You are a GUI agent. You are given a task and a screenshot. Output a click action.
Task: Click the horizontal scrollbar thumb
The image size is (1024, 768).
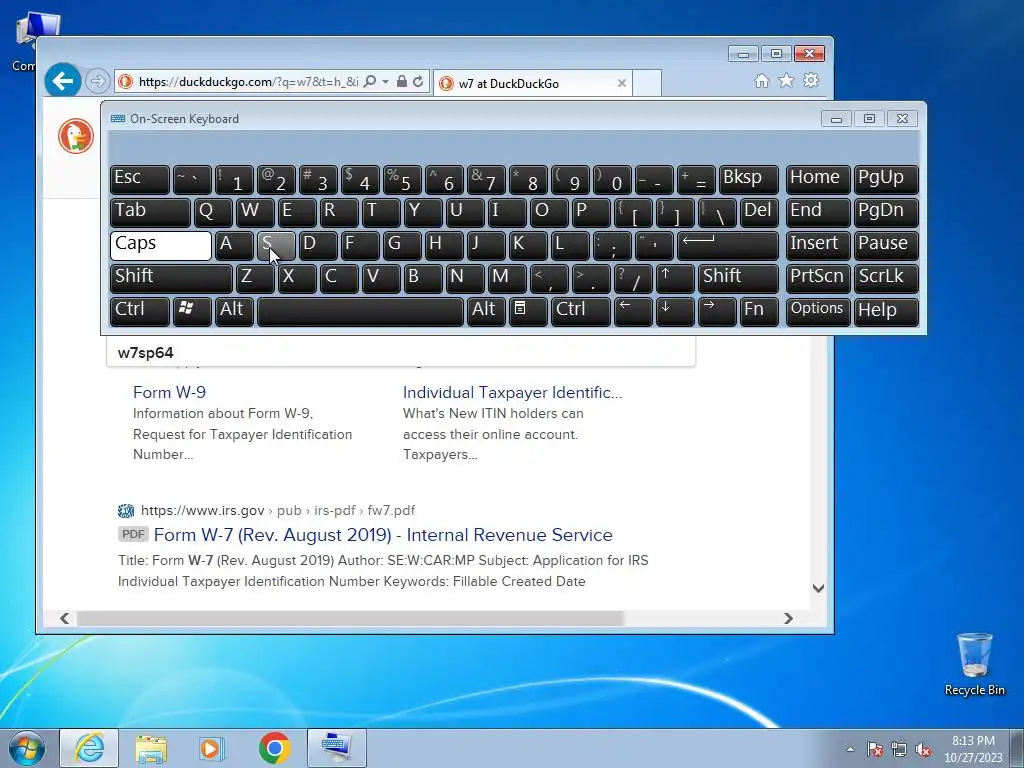point(350,618)
